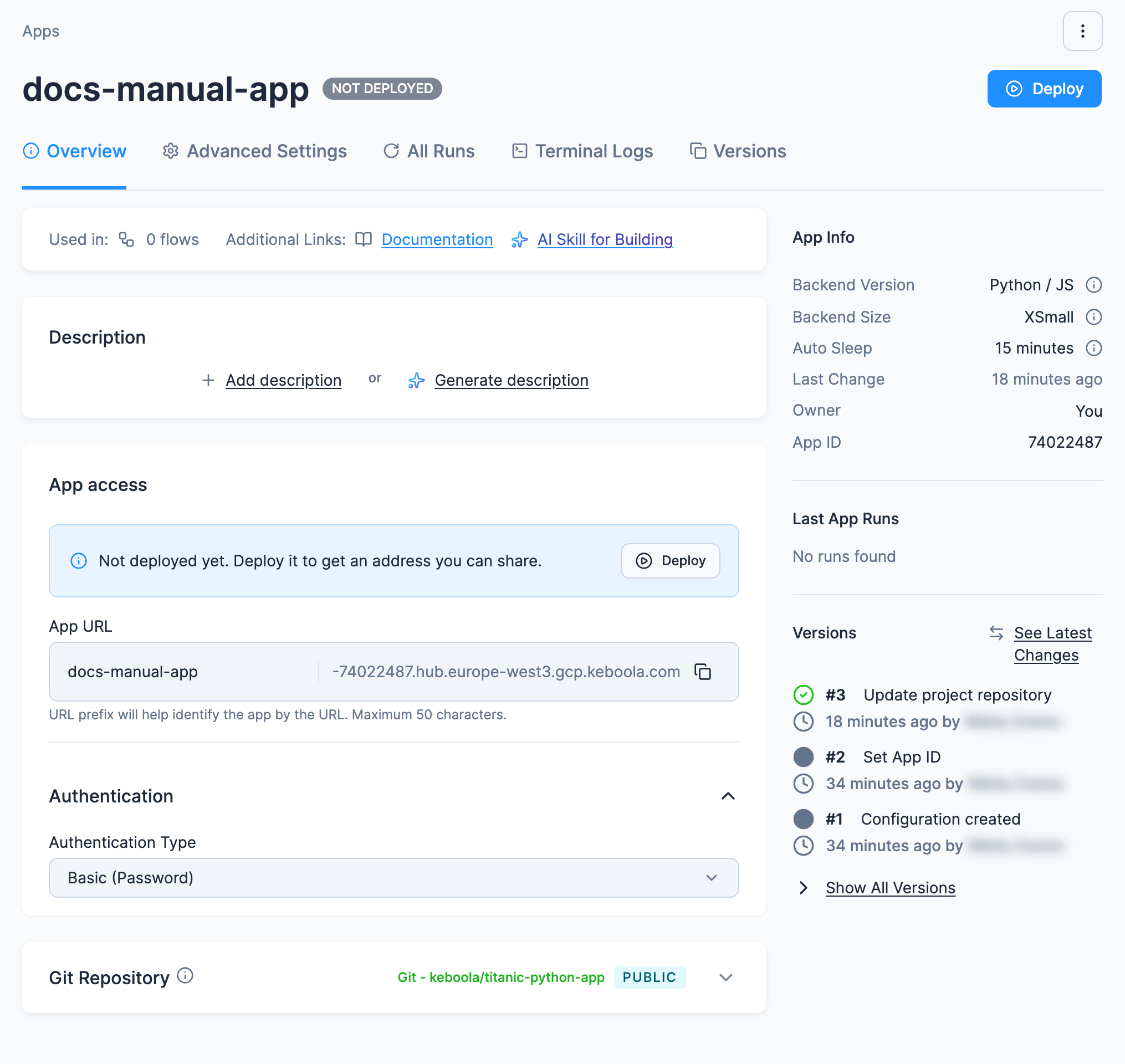Click info icon beside Python / JS
Viewport: 1125px width, 1064px height.
point(1093,285)
